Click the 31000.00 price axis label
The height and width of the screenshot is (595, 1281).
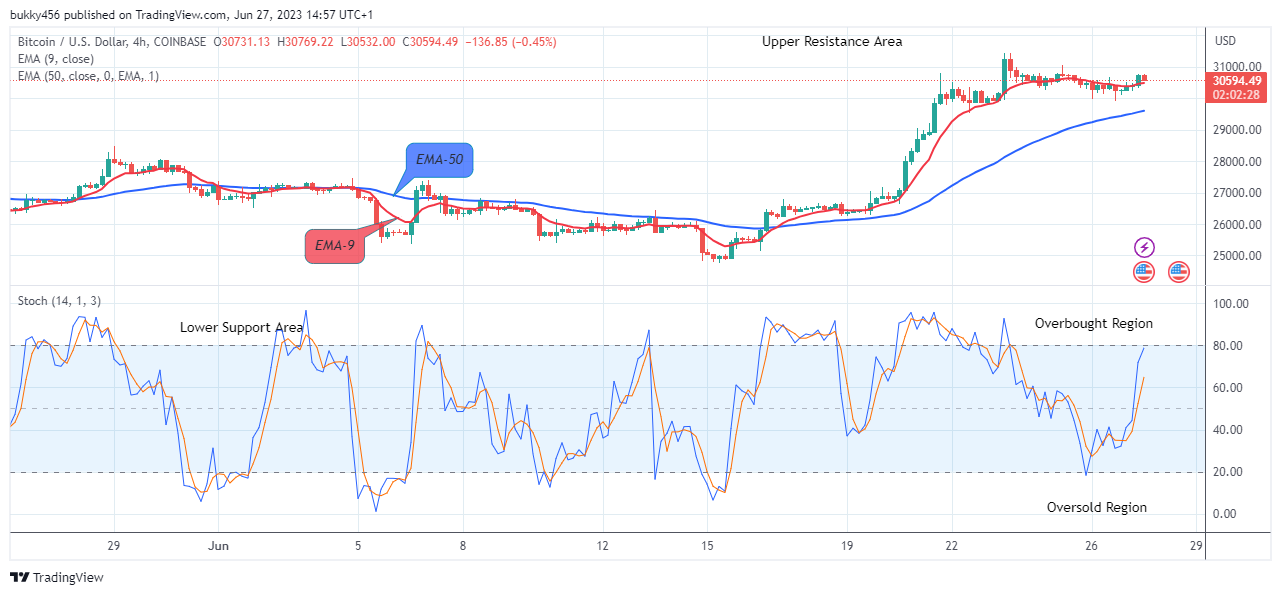pos(1237,66)
